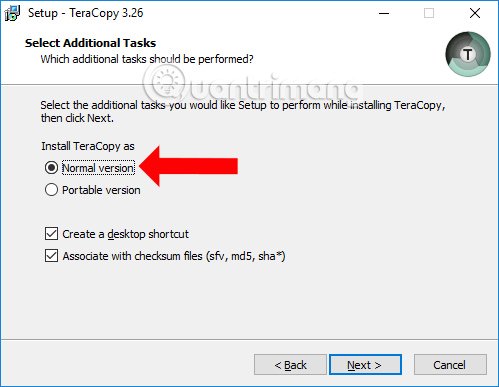Viewport: 499px width, 387px height.
Task: Go to the Next step
Action: click(x=365, y=365)
